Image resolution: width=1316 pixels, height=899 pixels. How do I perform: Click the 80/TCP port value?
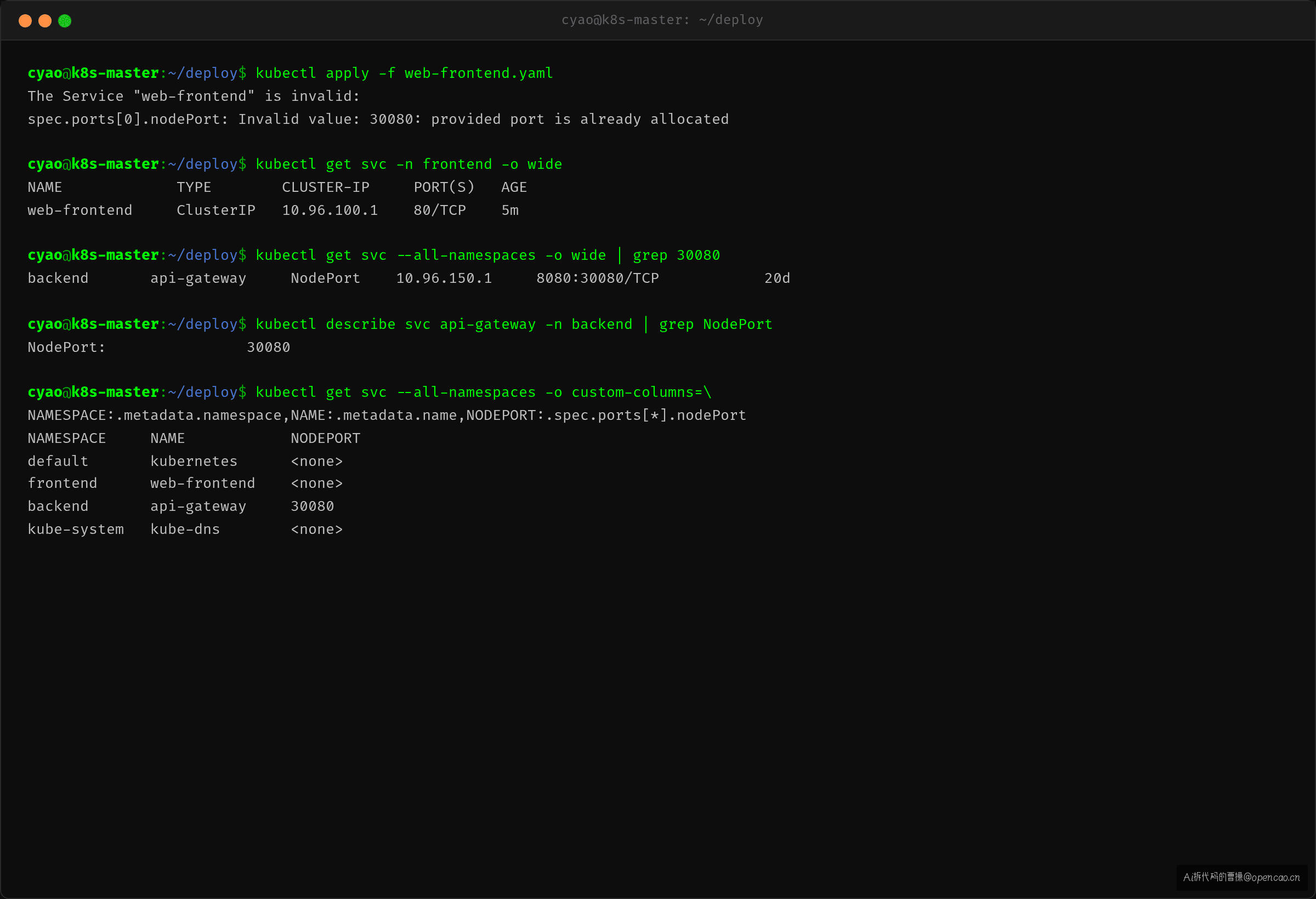pyautogui.click(x=440, y=210)
